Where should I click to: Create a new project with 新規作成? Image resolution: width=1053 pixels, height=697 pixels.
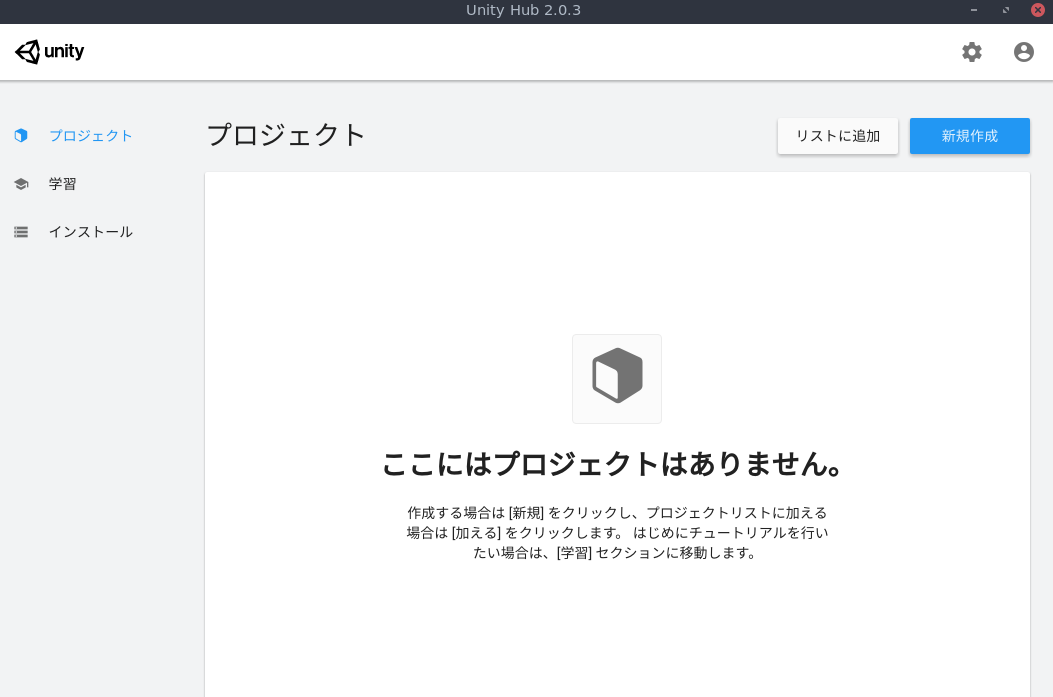tap(969, 136)
